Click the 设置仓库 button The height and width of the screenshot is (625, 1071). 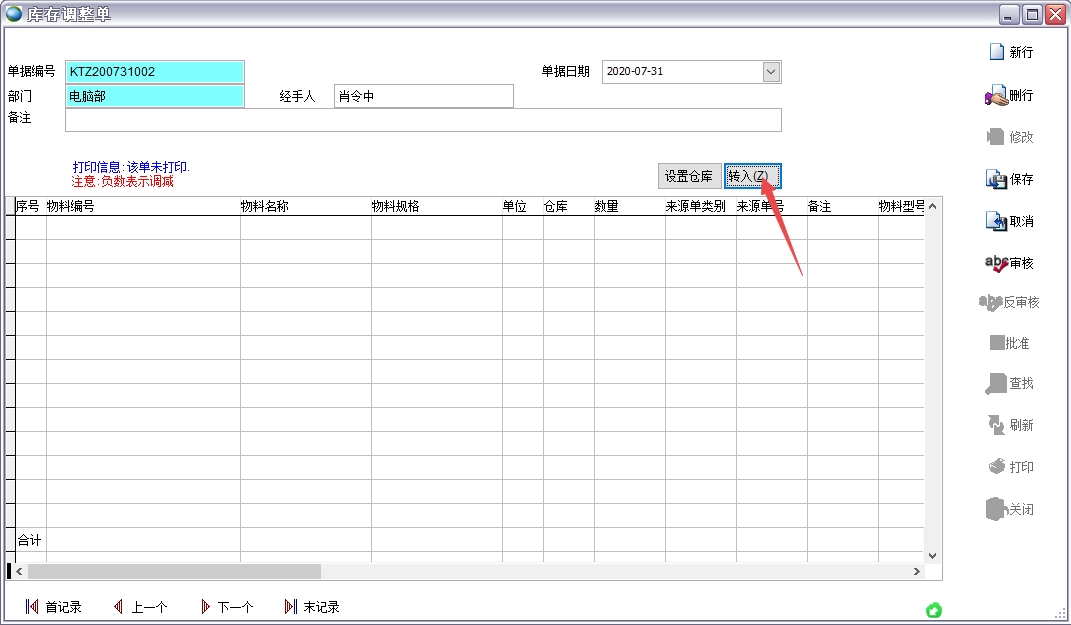[x=689, y=176]
